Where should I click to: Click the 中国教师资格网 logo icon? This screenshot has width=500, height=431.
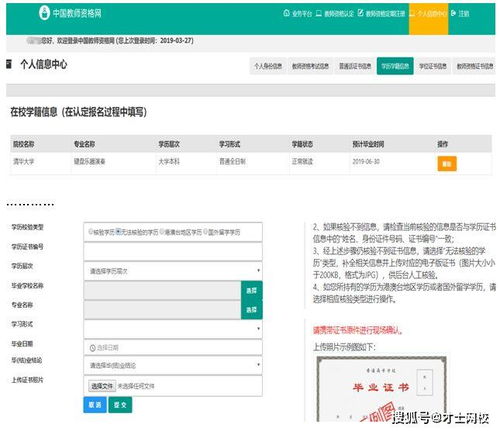pyautogui.click(x=44, y=13)
